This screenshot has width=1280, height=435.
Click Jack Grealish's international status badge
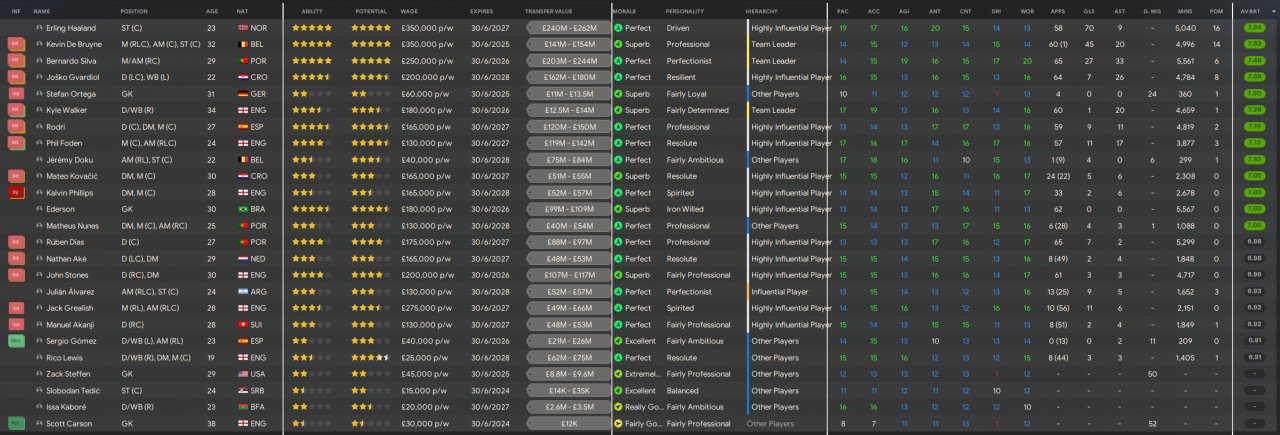tap(16, 308)
